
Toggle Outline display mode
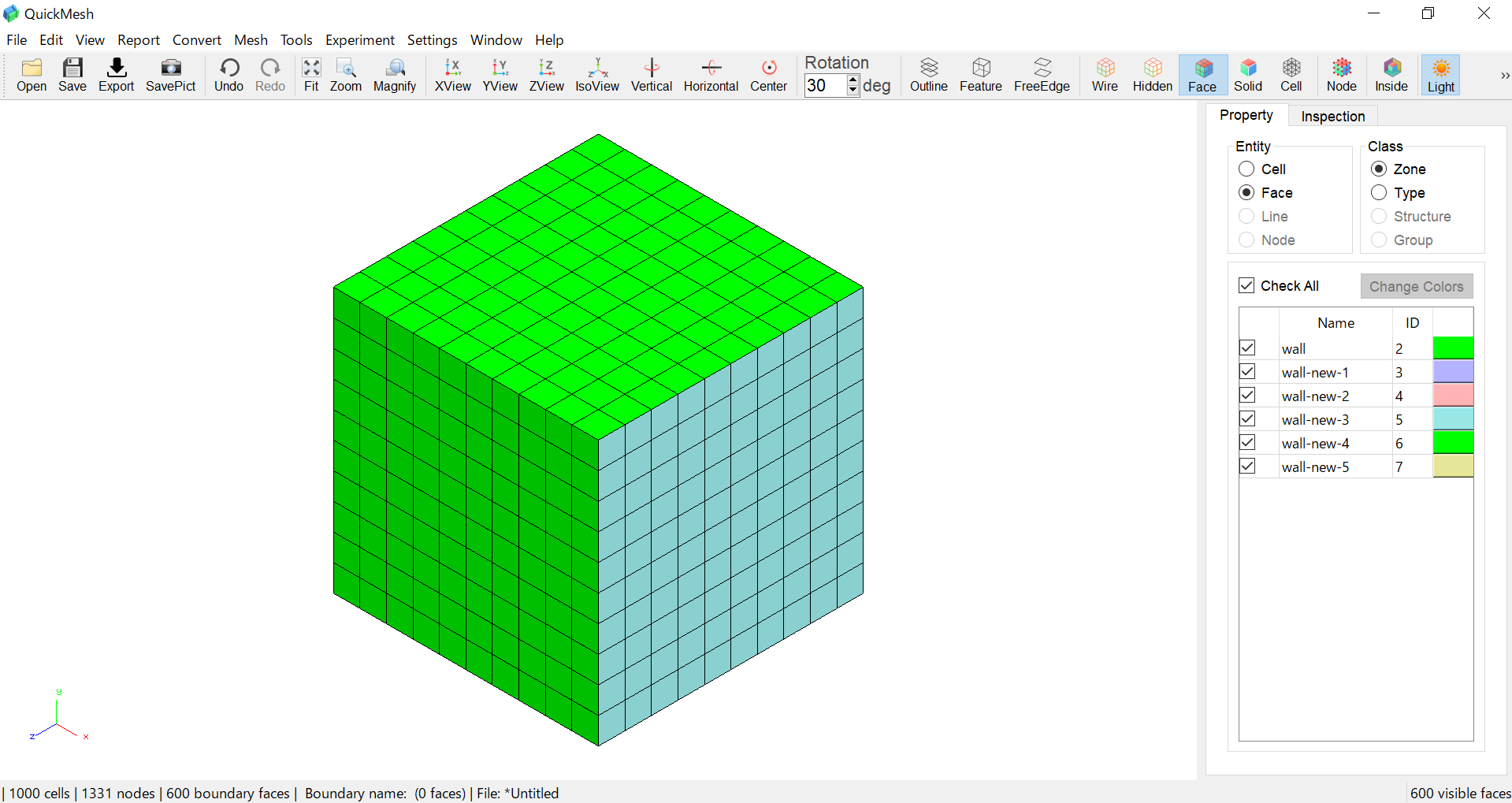929,76
